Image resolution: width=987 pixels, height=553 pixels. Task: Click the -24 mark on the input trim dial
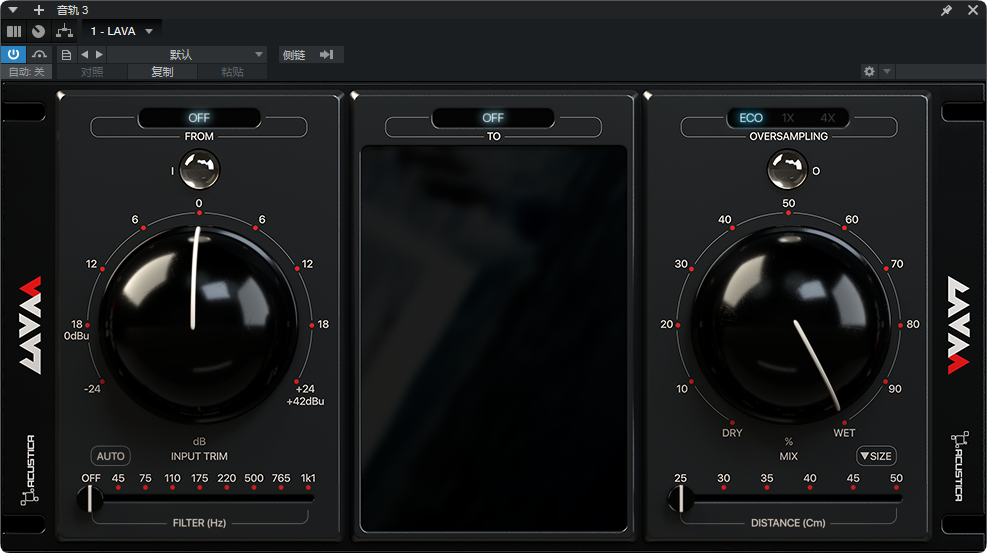click(x=92, y=389)
